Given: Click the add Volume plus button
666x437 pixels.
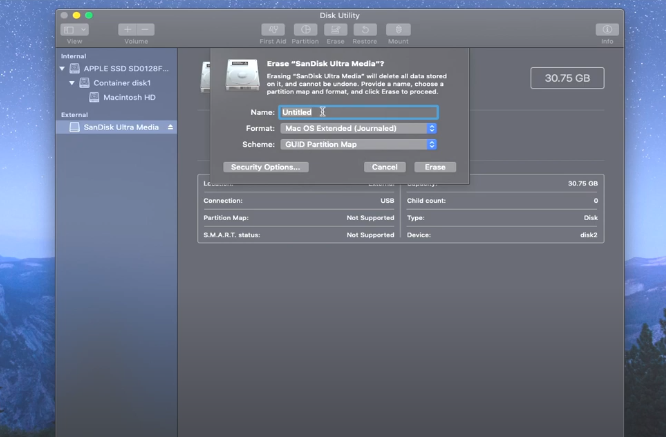Looking at the screenshot, I should pyautogui.click(x=127, y=30).
